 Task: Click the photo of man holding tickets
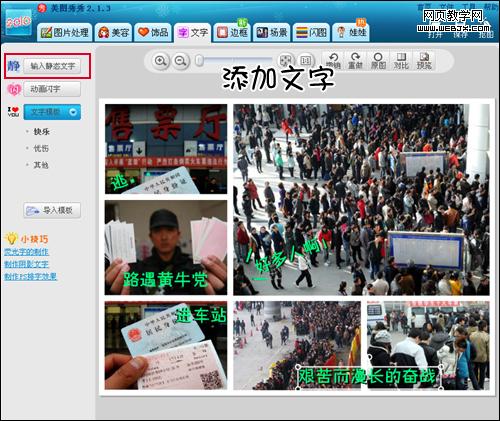pyautogui.click(x=166, y=247)
